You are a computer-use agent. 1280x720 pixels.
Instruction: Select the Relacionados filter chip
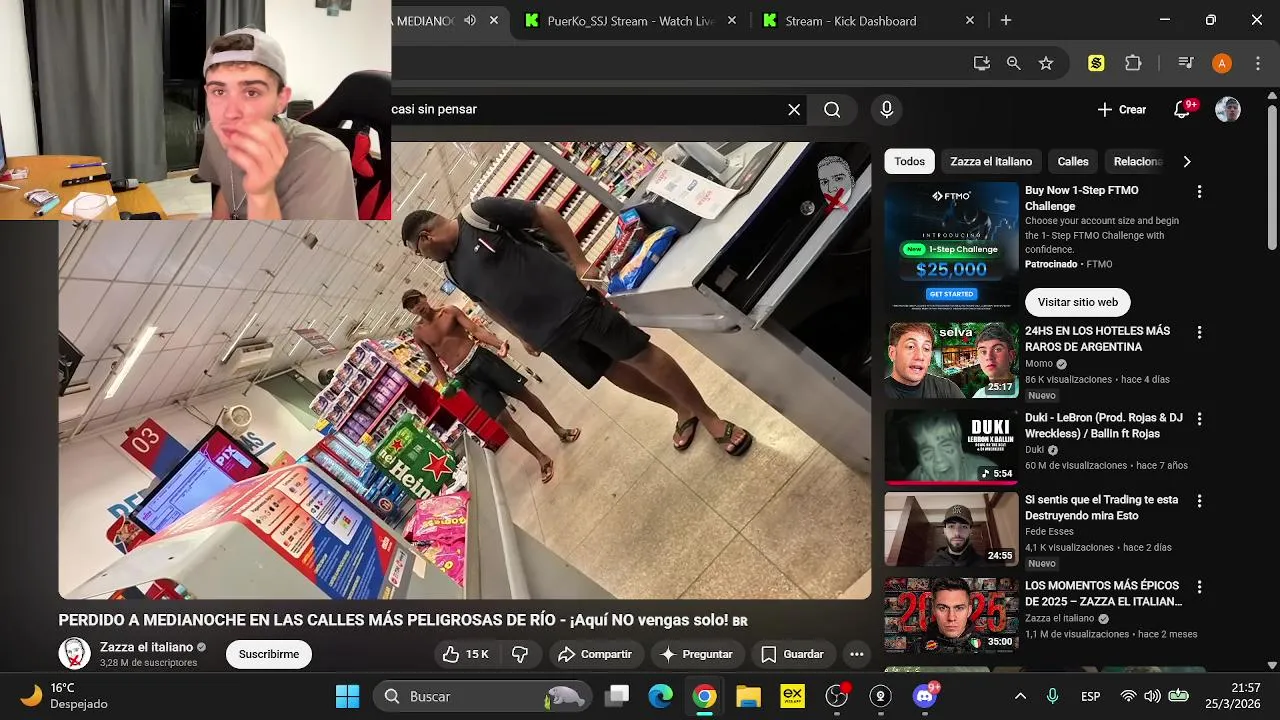pyautogui.click(x=1138, y=161)
